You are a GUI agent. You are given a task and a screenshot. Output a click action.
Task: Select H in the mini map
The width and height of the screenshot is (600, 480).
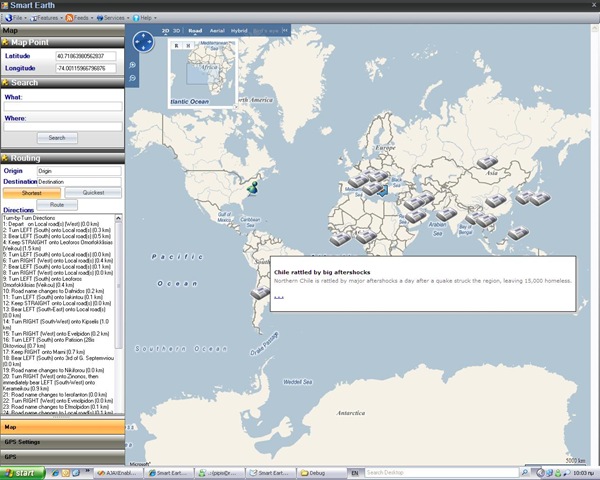(188, 46)
